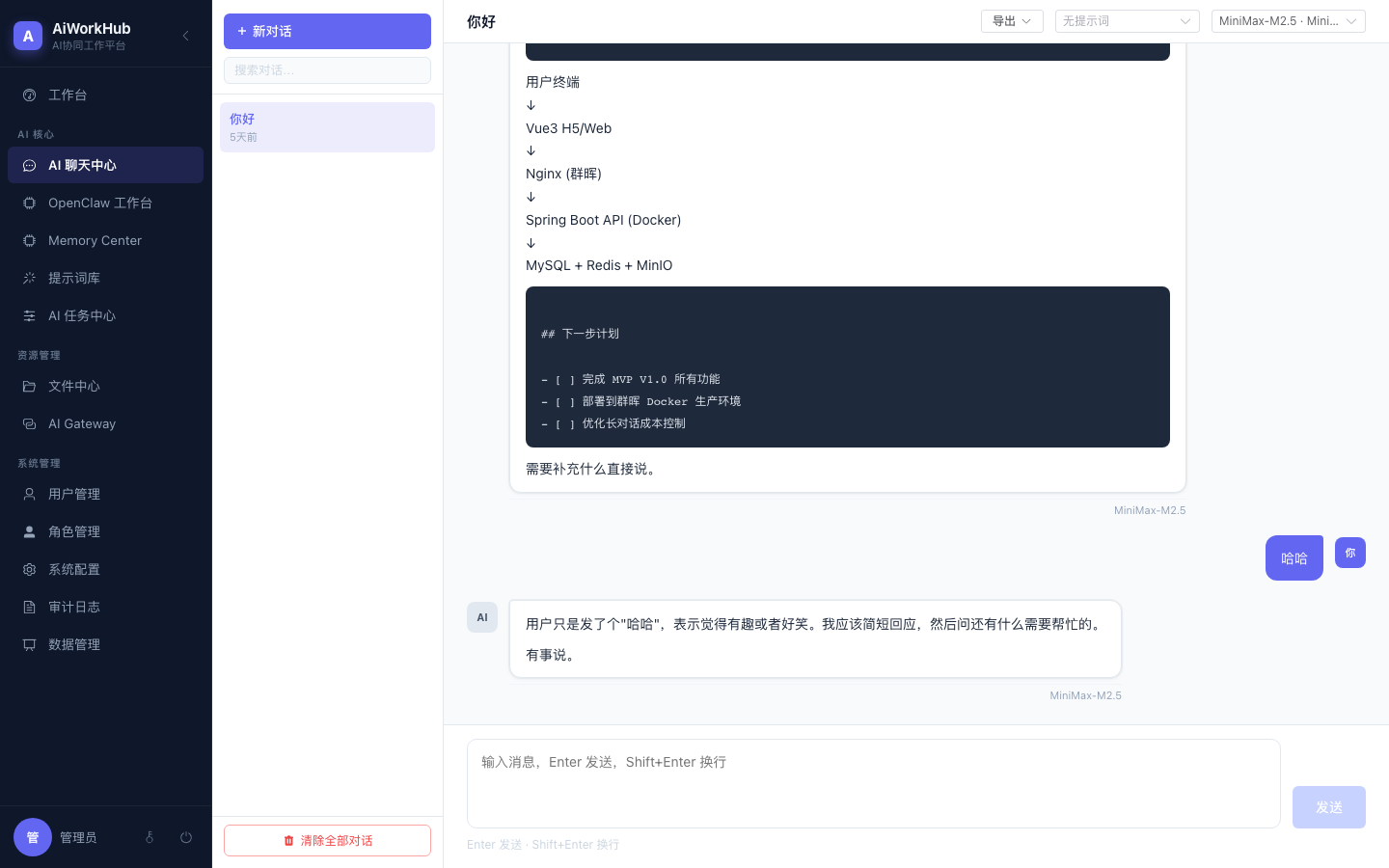This screenshot has width=1389, height=868.
Task: Open the Memory Center chip icon
Action: click(29, 240)
